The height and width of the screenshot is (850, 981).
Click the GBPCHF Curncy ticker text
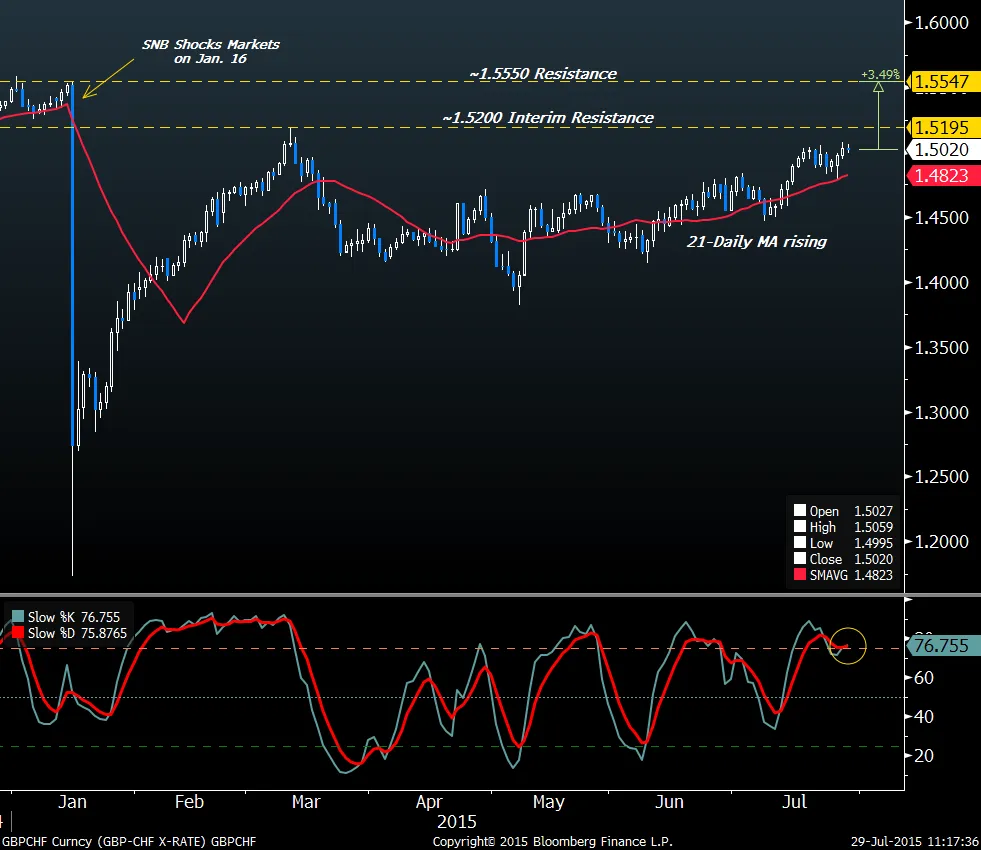pos(128,842)
